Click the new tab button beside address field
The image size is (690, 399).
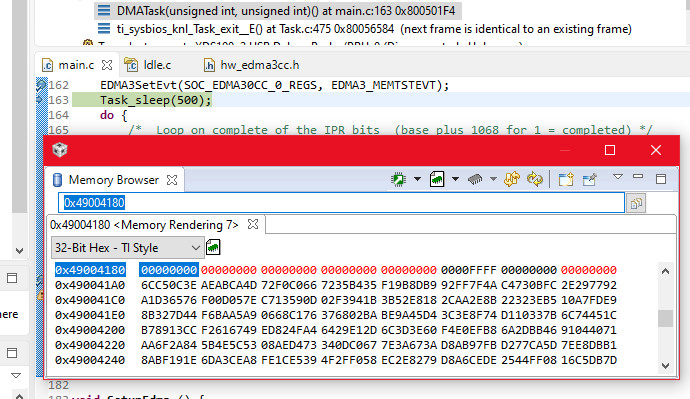[636, 203]
